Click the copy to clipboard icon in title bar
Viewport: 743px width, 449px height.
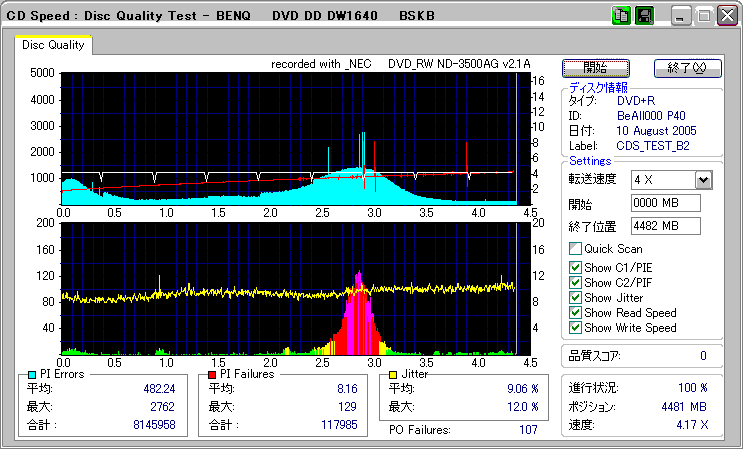[x=620, y=16]
